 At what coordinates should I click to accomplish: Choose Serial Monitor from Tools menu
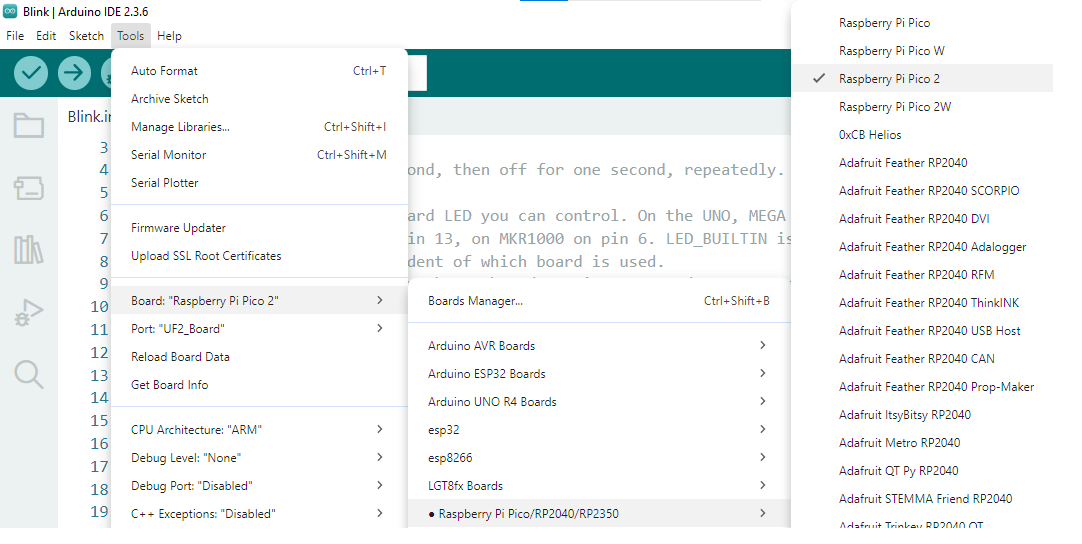click(168, 155)
